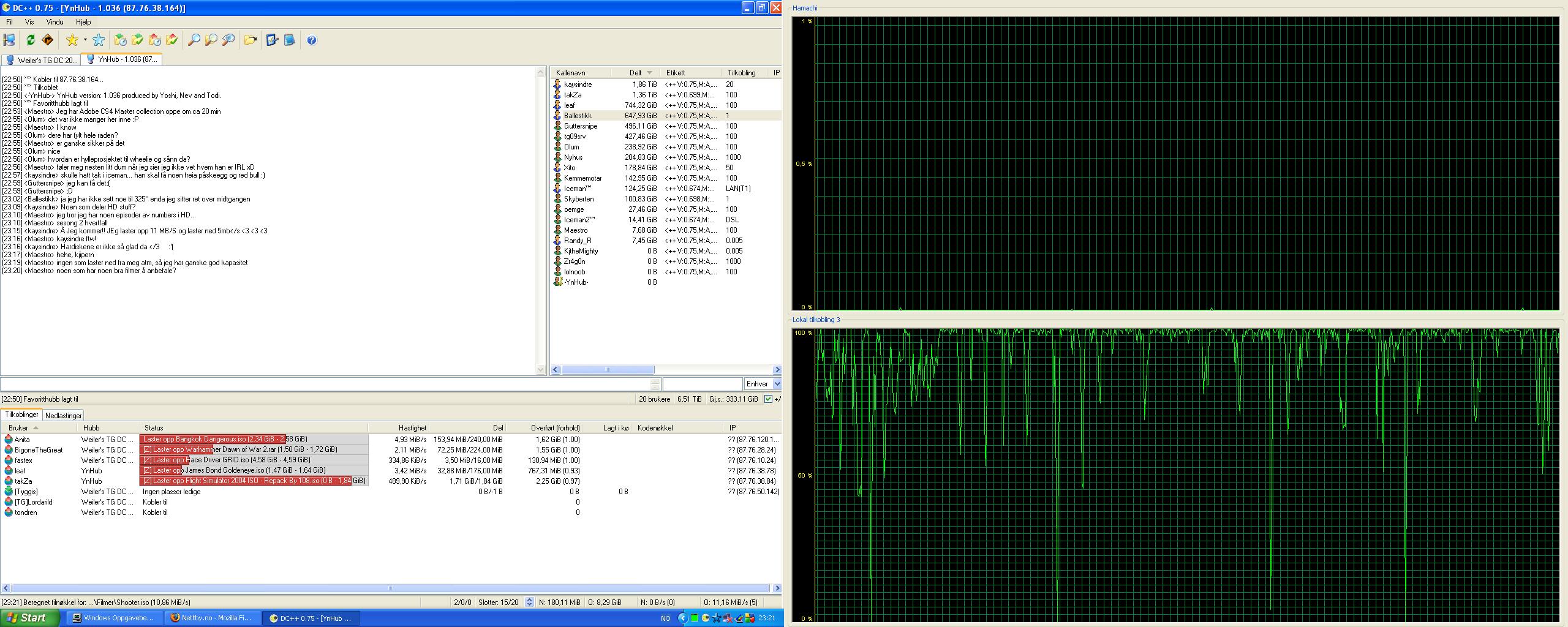Click the green square tray icon
This screenshot has height=627, width=1568.
pyautogui.click(x=695, y=618)
